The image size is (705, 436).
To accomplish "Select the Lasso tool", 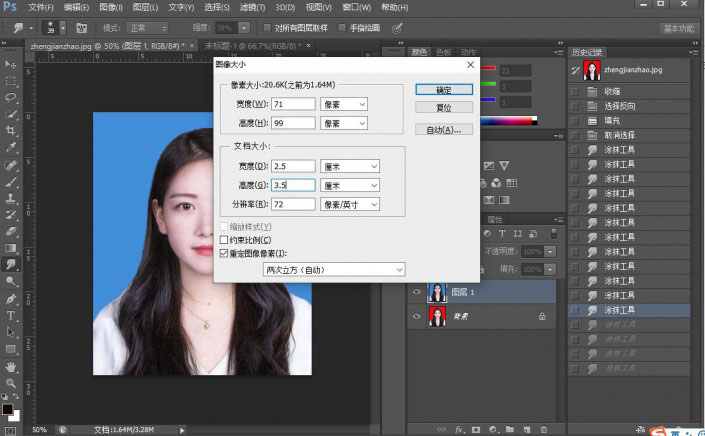I will pos(11,97).
